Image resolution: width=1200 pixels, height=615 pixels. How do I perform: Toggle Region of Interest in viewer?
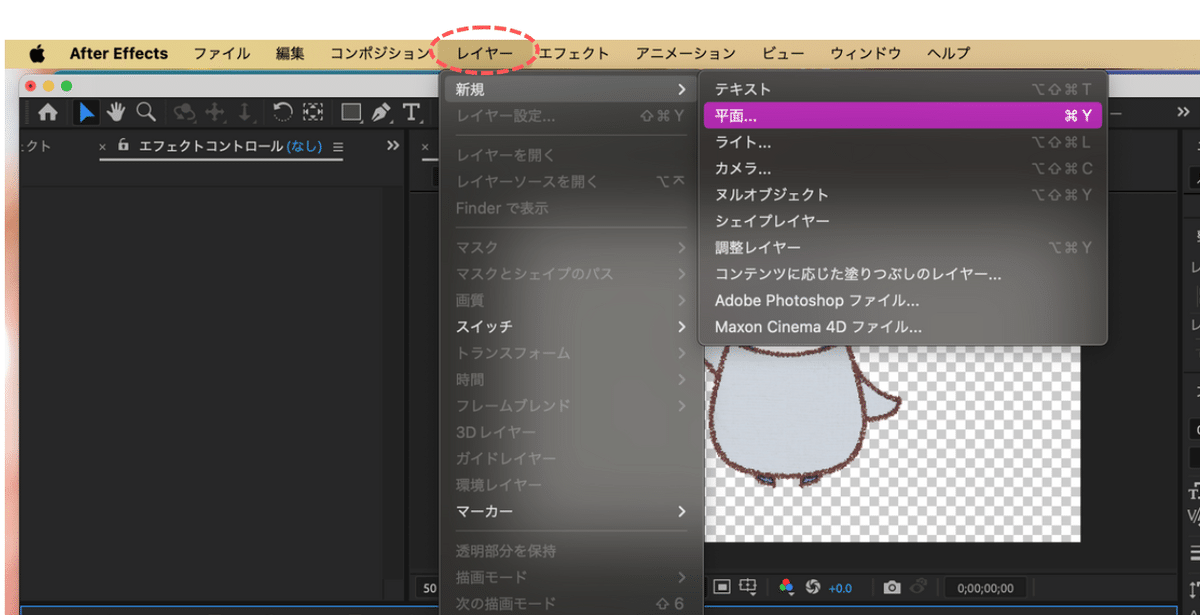point(721,588)
